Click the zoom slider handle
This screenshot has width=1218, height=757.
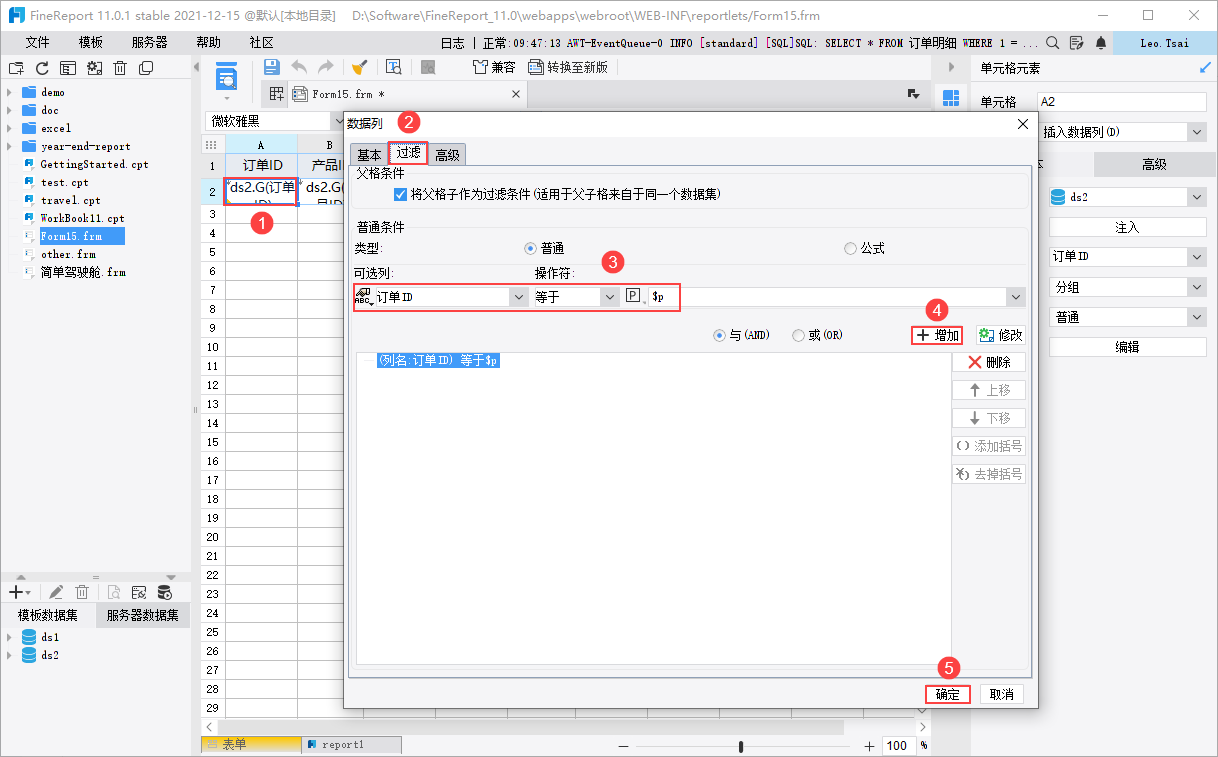(x=741, y=746)
